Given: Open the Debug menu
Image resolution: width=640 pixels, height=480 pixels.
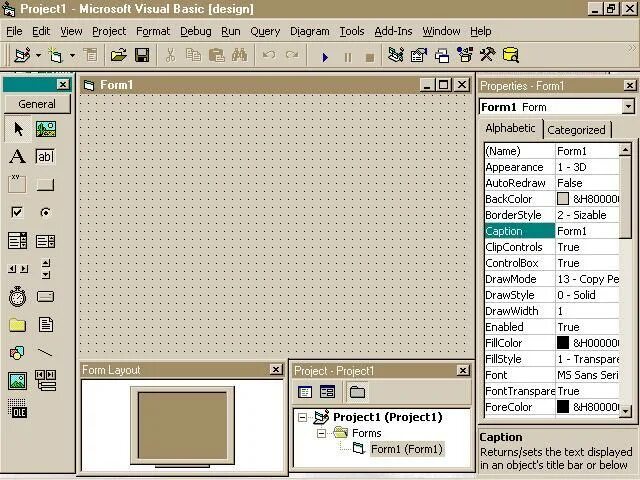Looking at the screenshot, I should pyautogui.click(x=196, y=31).
